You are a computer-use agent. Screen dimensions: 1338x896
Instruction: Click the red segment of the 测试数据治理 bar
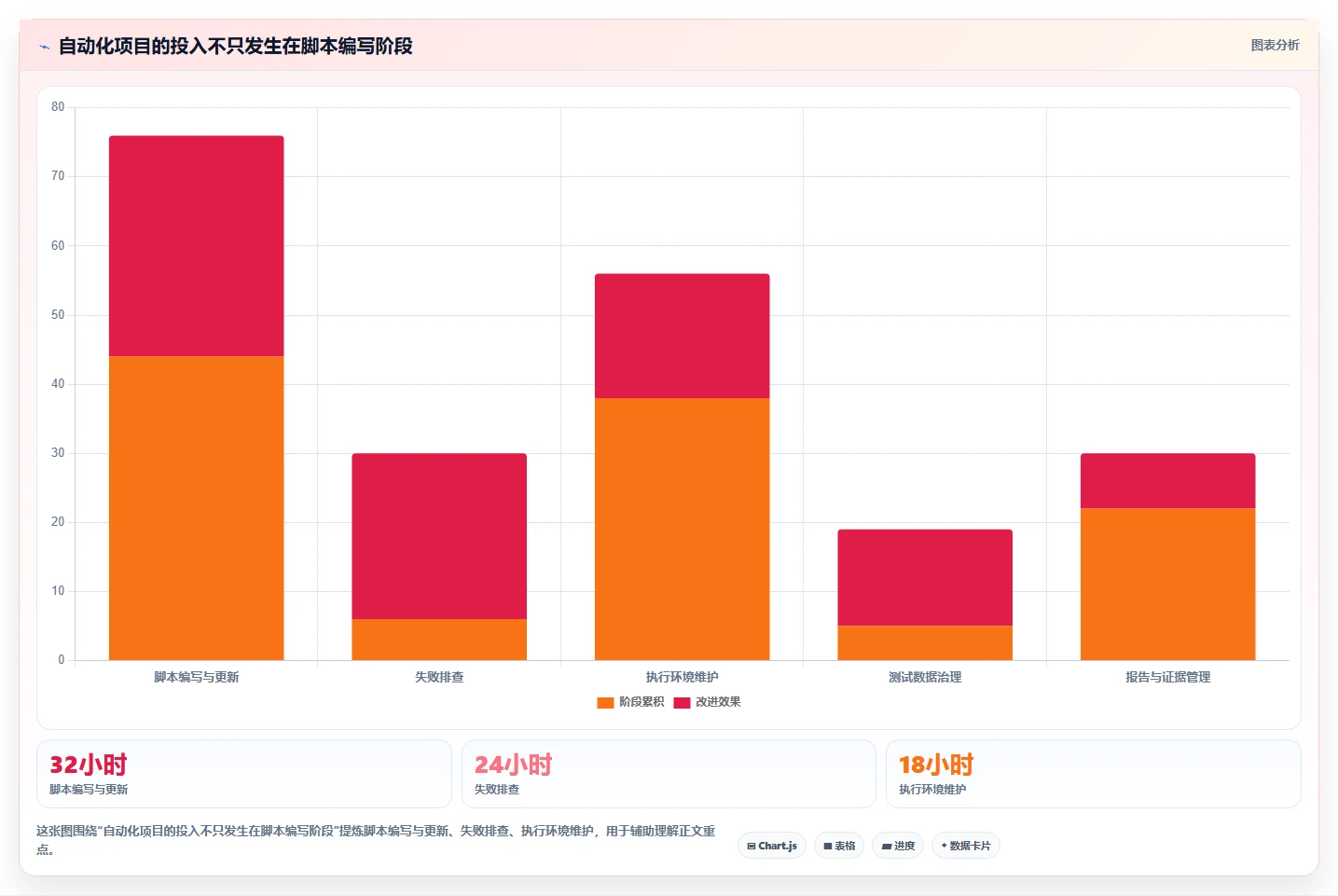coord(925,577)
